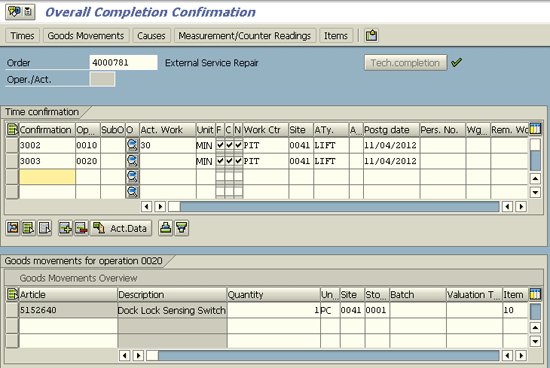This screenshot has width=550, height=368.
Task: Open the Items section
Action: pos(336,36)
